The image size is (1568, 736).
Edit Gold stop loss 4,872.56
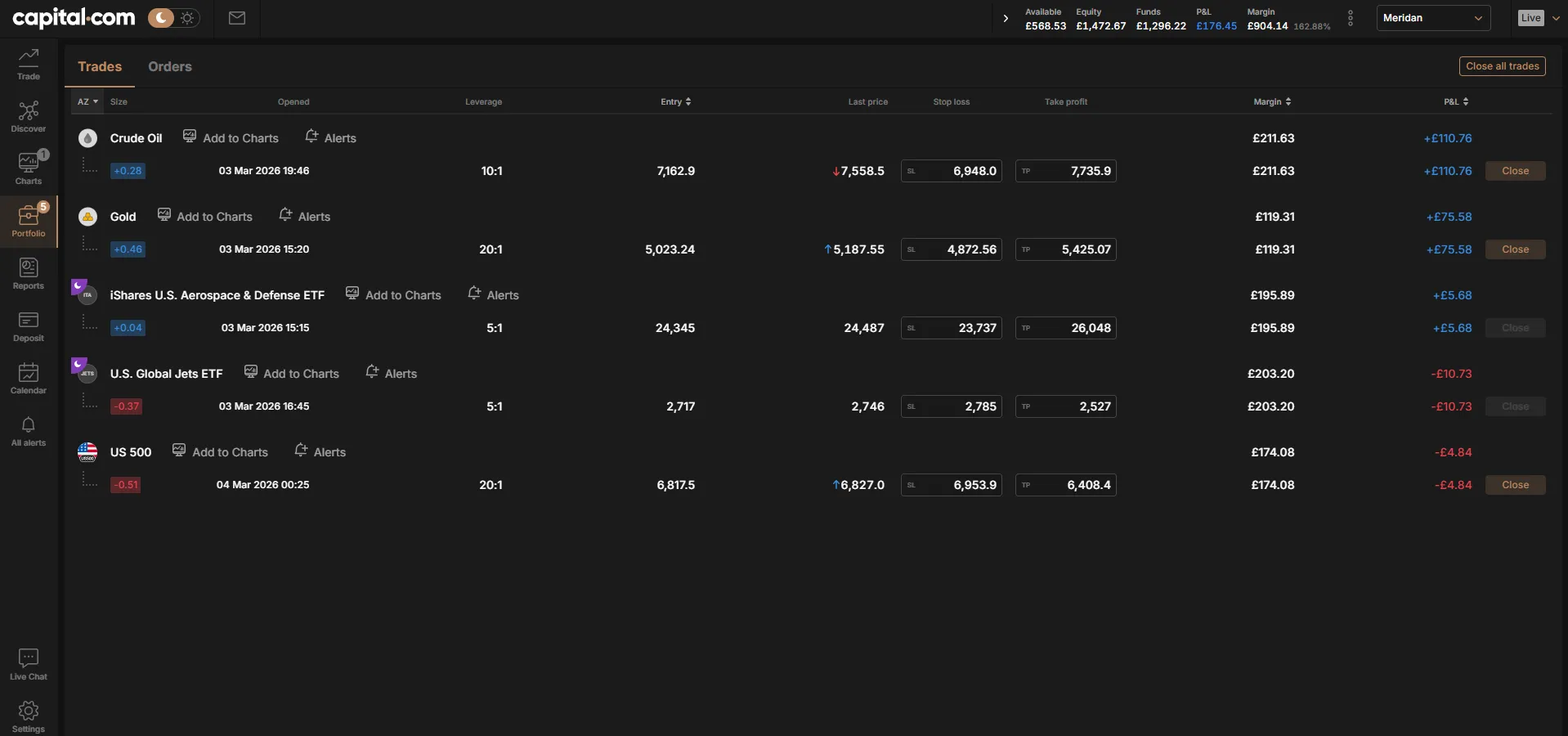tap(952, 249)
